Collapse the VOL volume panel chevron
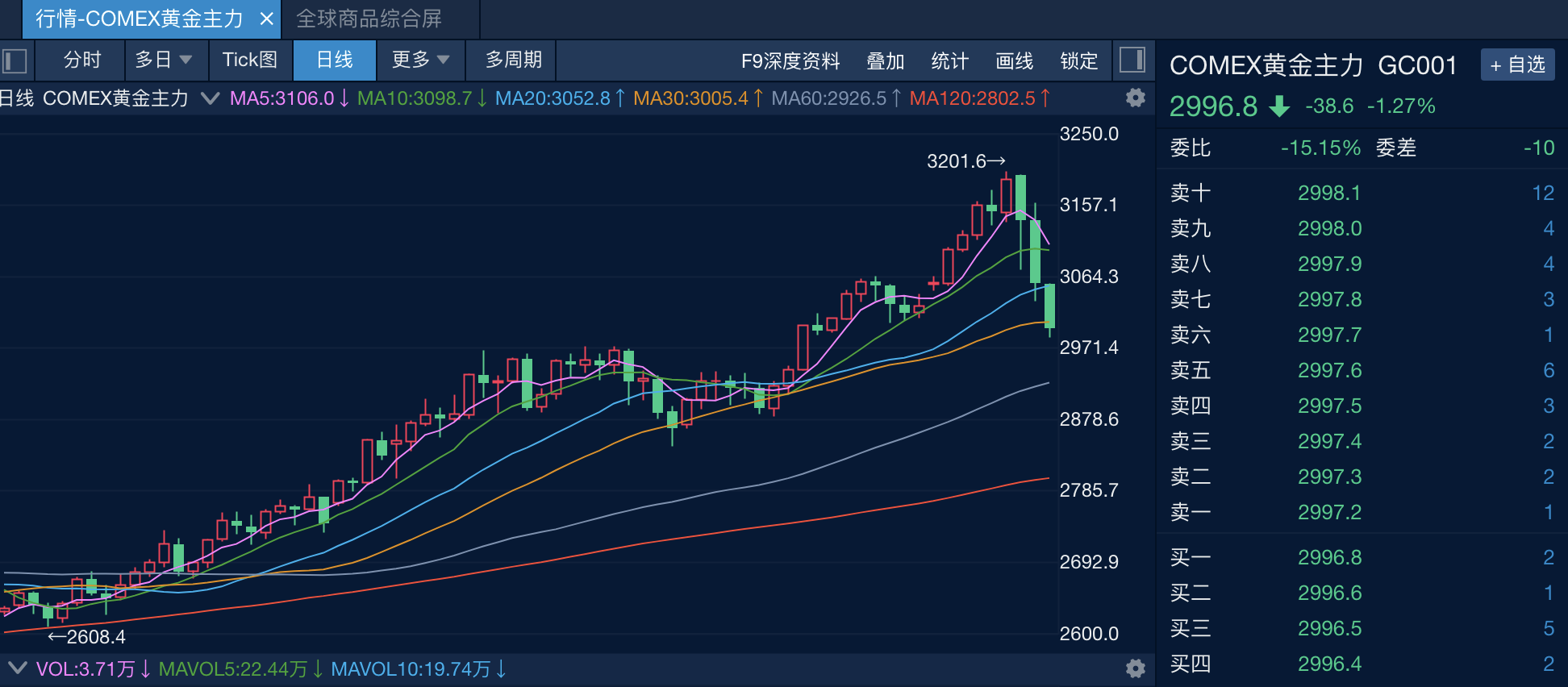 pyautogui.click(x=17, y=668)
